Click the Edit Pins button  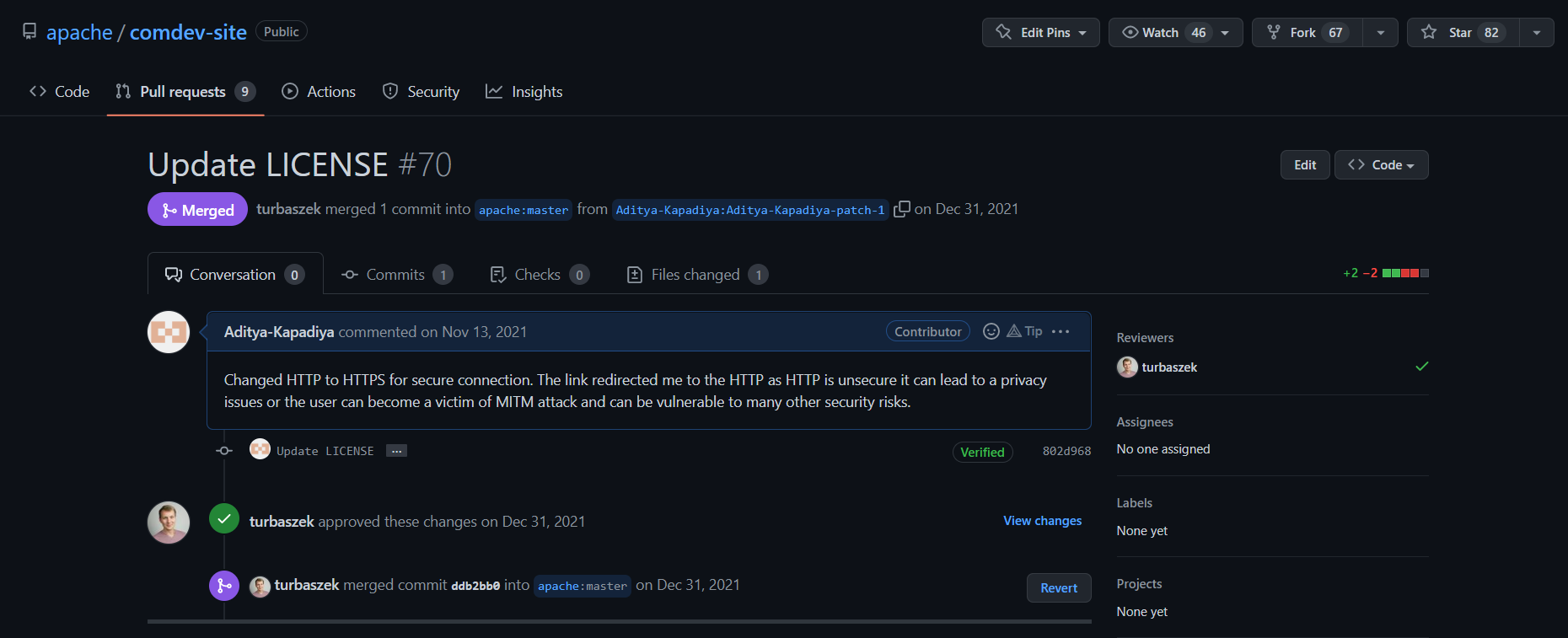point(1040,32)
